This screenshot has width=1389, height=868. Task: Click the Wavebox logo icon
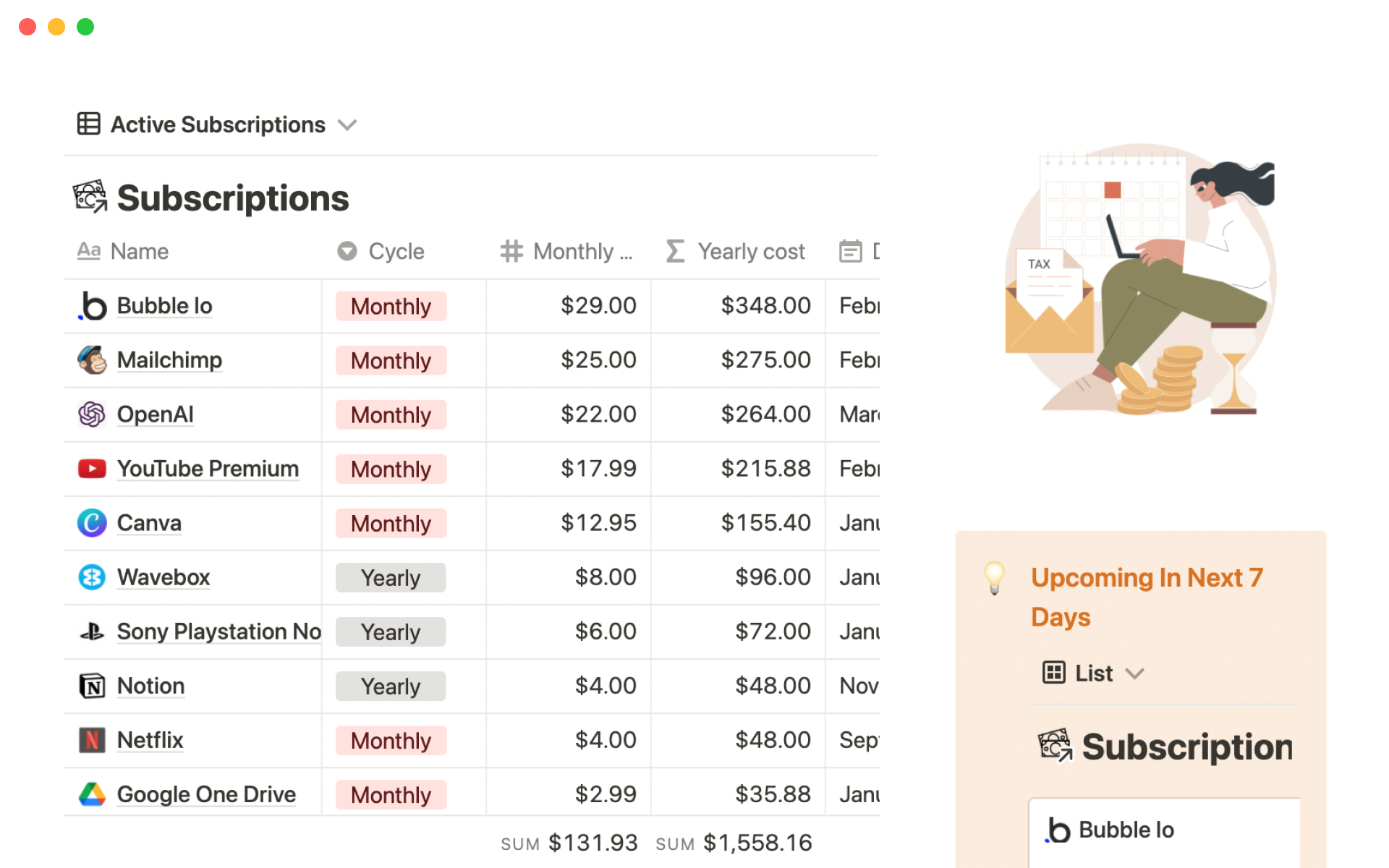[x=92, y=577]
